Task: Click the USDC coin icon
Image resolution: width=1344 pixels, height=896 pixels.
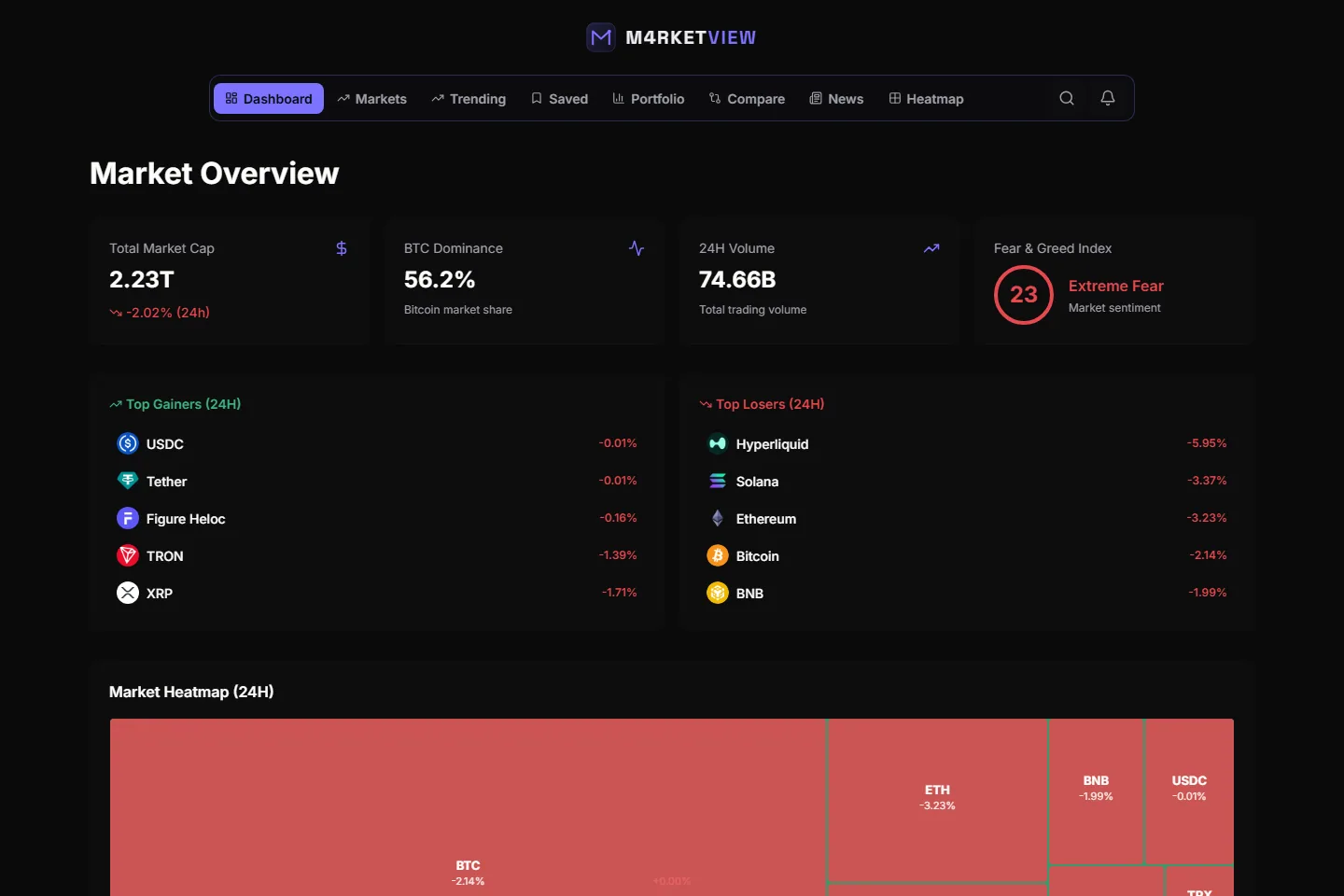Action: 128,443
